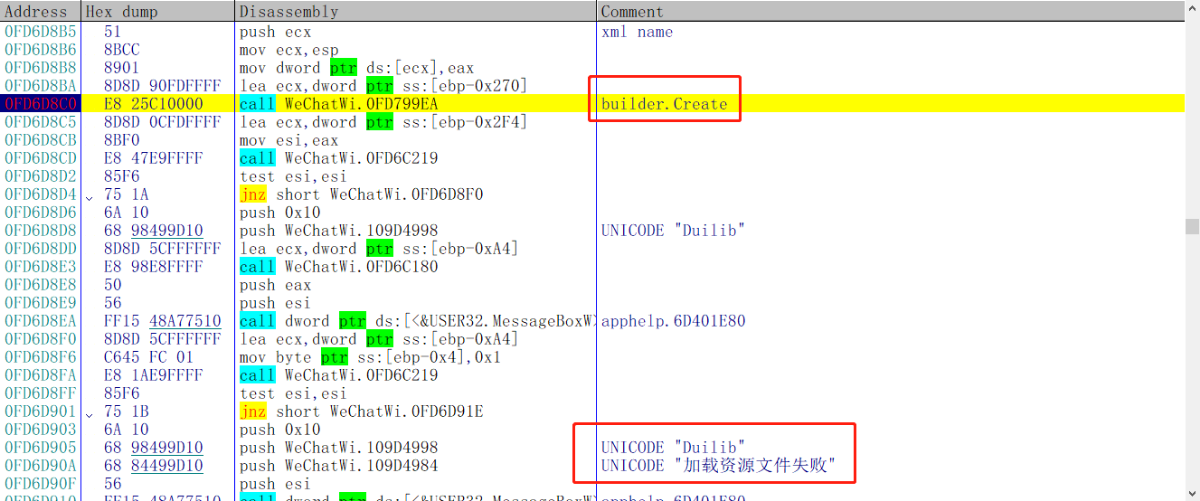The width and height of the screenshot is (1200, 501).
Task: Select address 0FD6D8D8
Action: point(41,231)
